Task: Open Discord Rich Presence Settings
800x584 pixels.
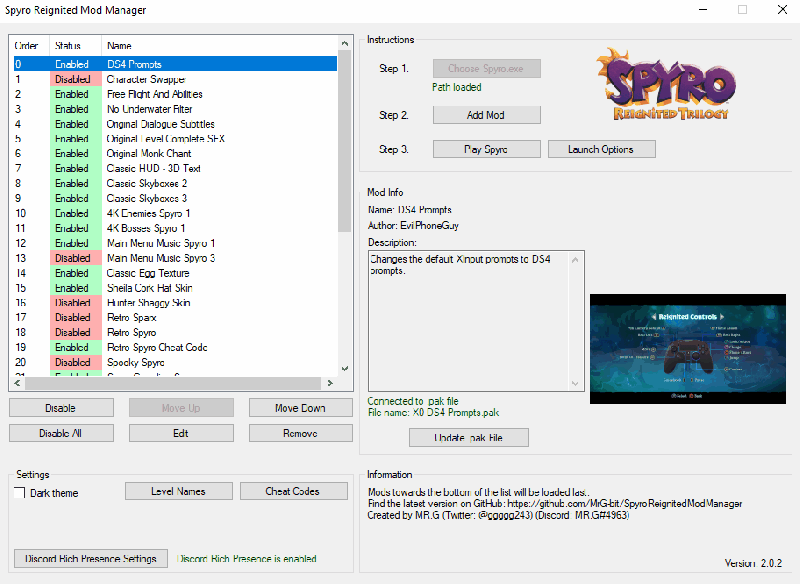Action: [90, 558]
